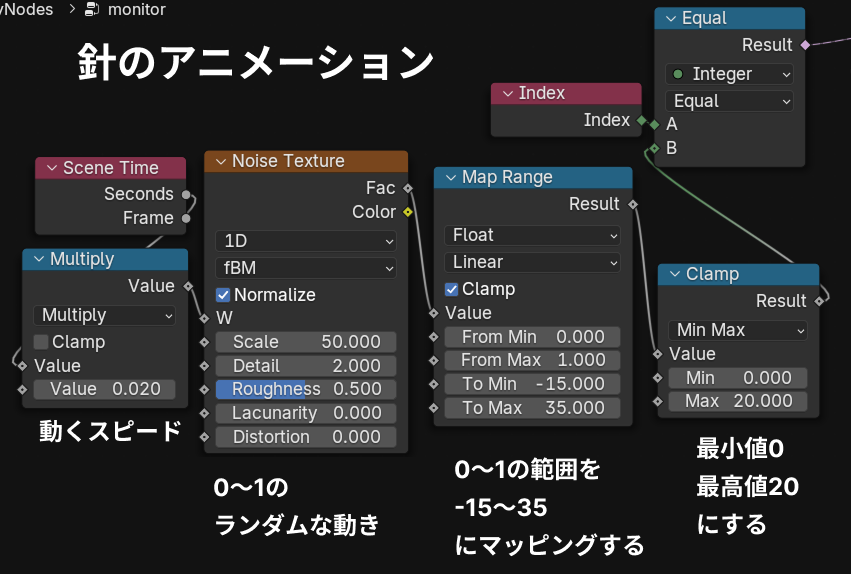Enable Clamp checkbox in Multiply node

41,342
